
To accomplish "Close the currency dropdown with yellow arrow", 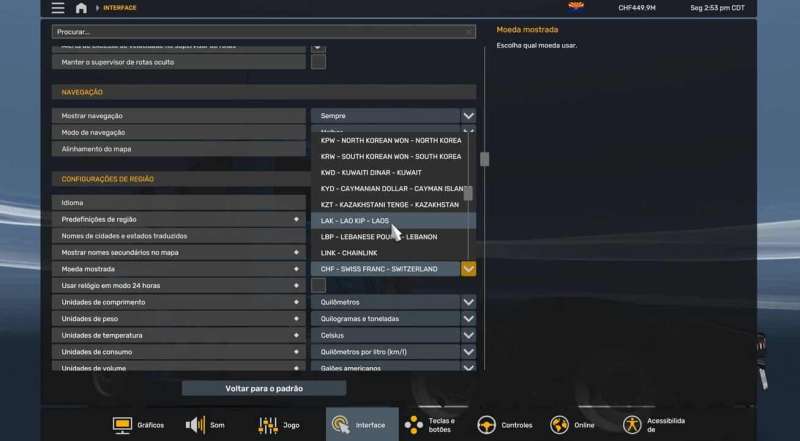I will [468, 269].
